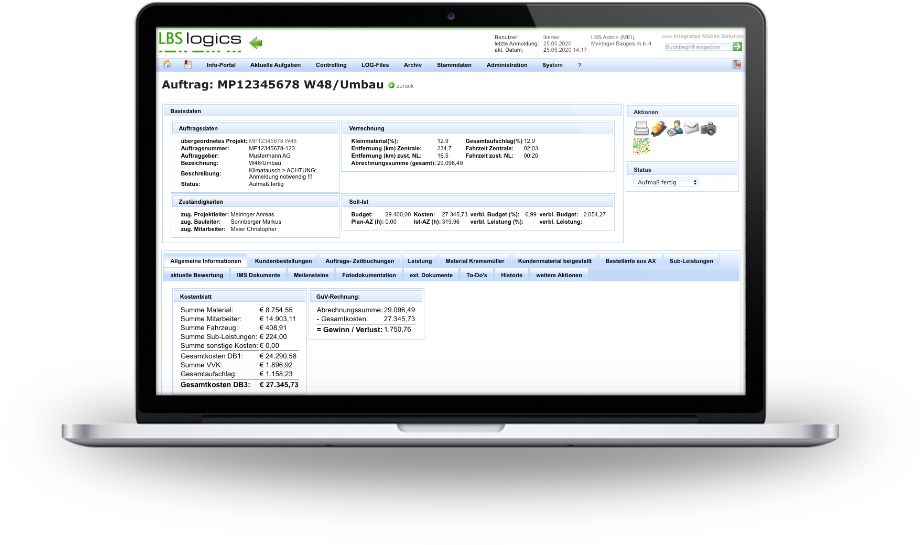Open the Administration menu
The width and height of the screenshot is (920, 545).
point(506,64)
